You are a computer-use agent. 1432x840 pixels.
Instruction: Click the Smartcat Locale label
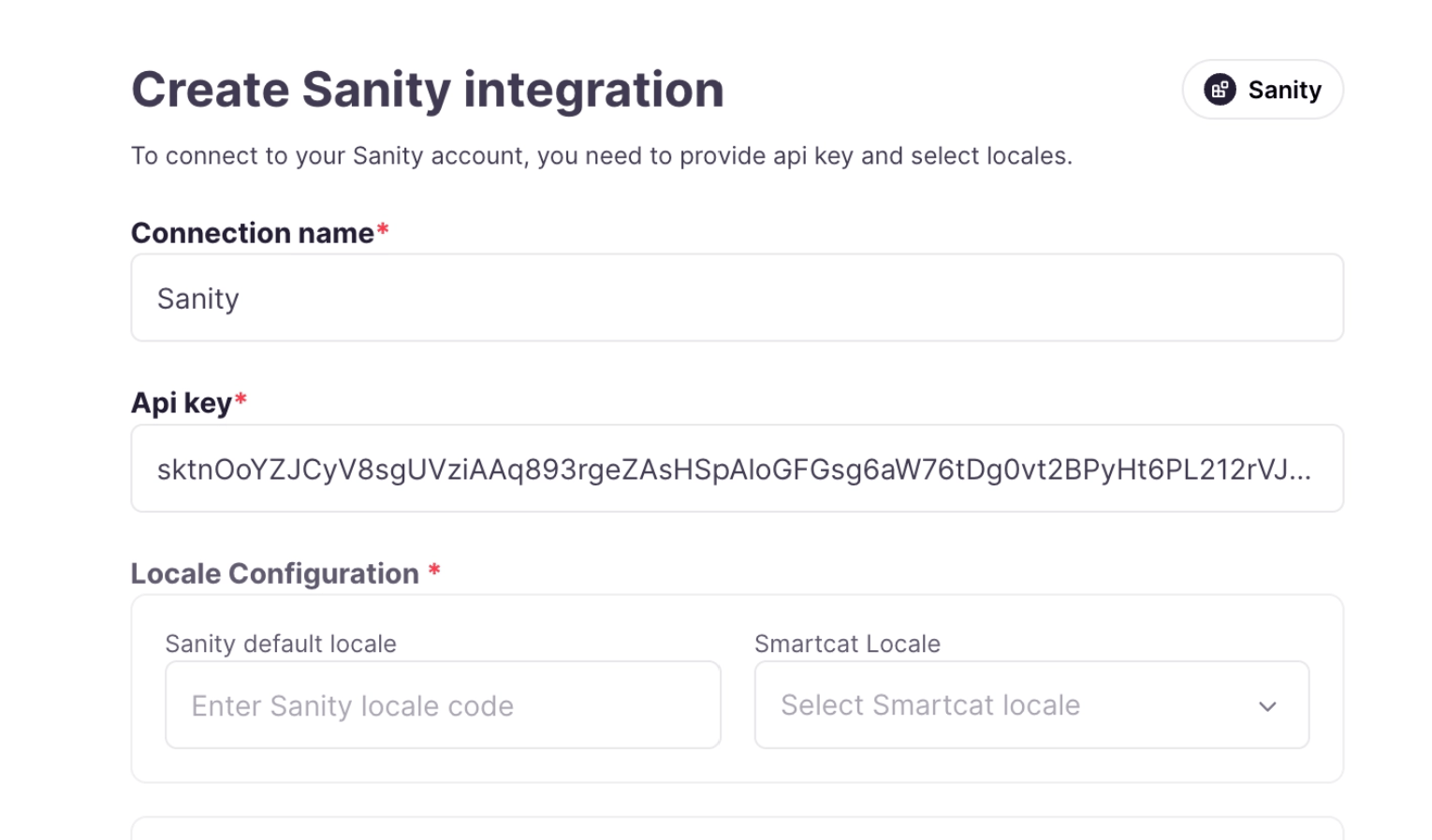[x=847, y=644]
